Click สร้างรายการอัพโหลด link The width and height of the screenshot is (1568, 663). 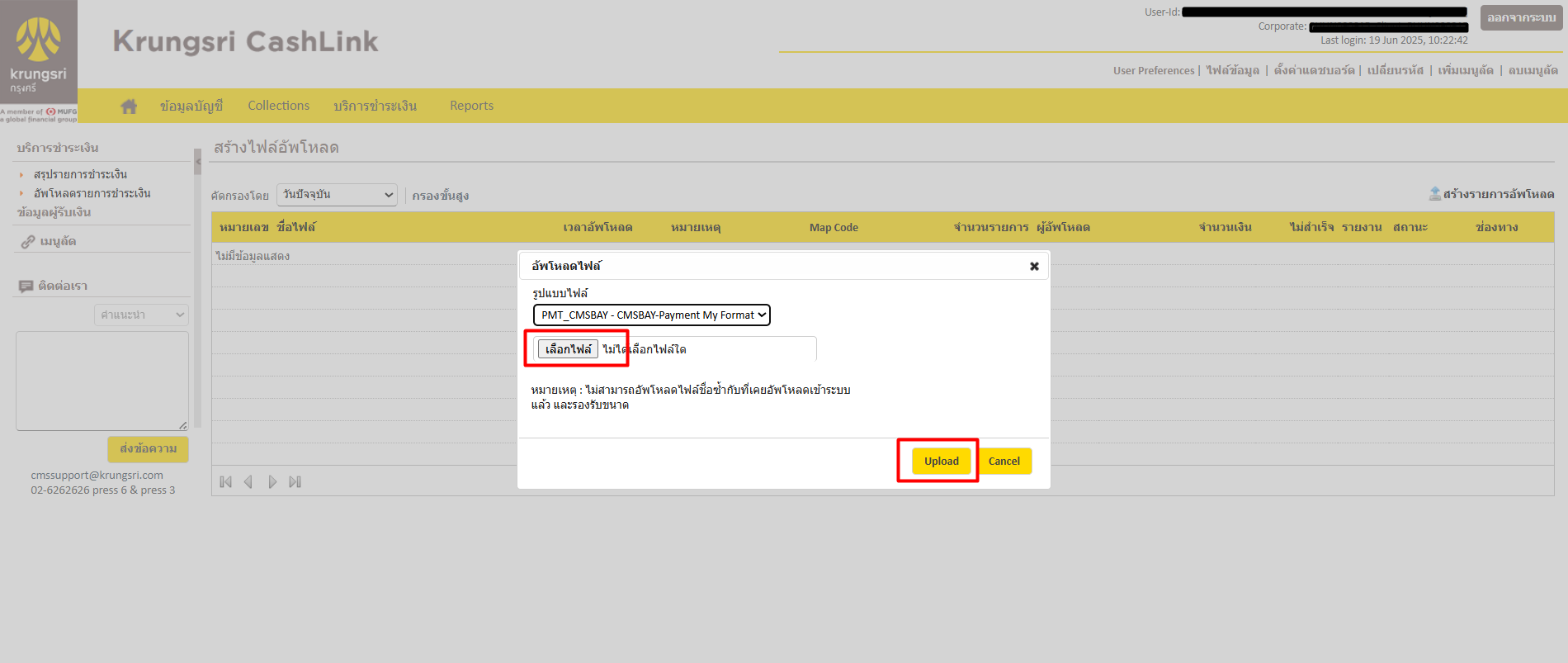(x=1499, y=194)
